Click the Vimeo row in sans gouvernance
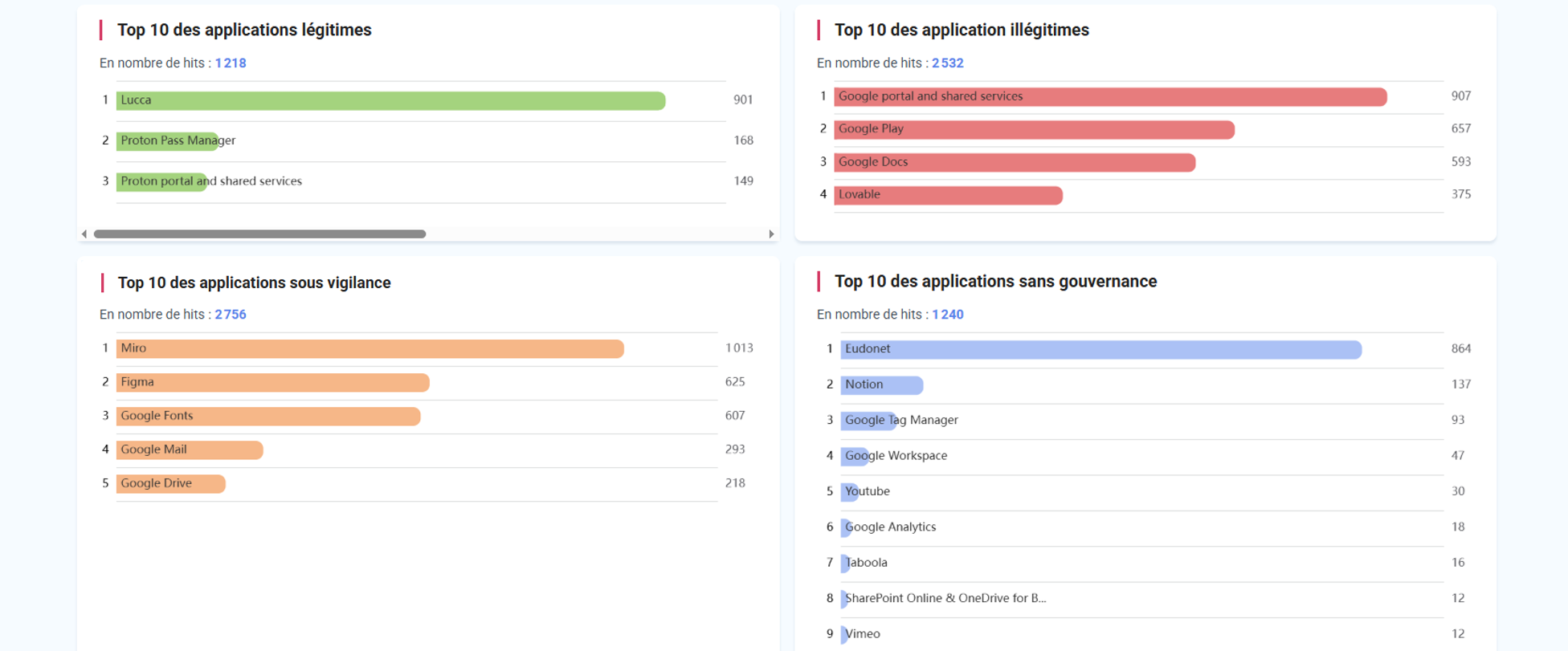 862,634
